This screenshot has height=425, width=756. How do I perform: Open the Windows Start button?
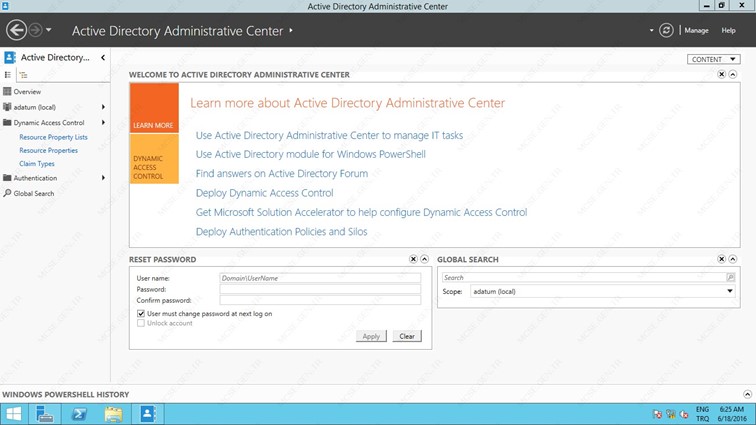pyautogui.click(x=14, y=414)
